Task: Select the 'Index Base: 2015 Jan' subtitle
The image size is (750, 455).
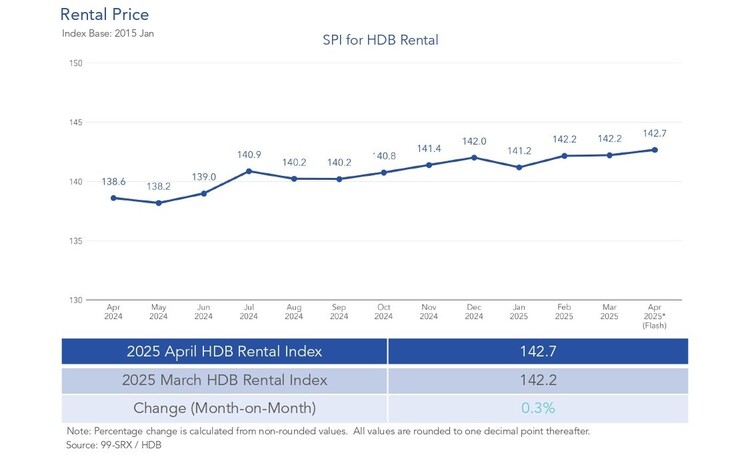Action: tap(108, 33)
